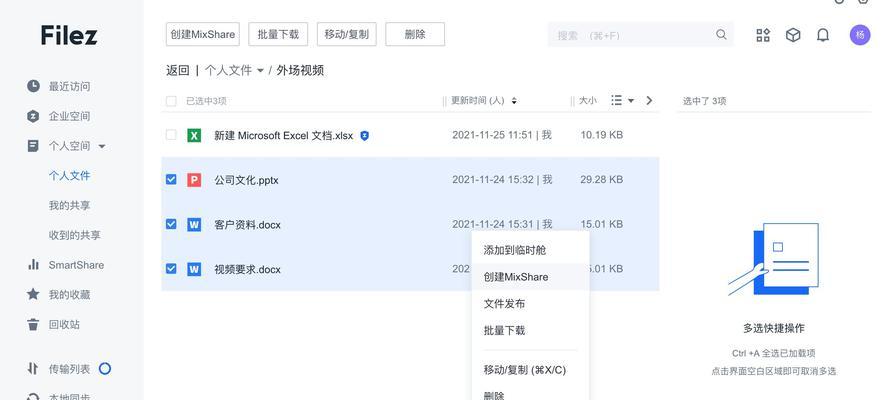Click the 2021-11-25 11:51 timestamp
881x400 pixels.
[492, 135]
